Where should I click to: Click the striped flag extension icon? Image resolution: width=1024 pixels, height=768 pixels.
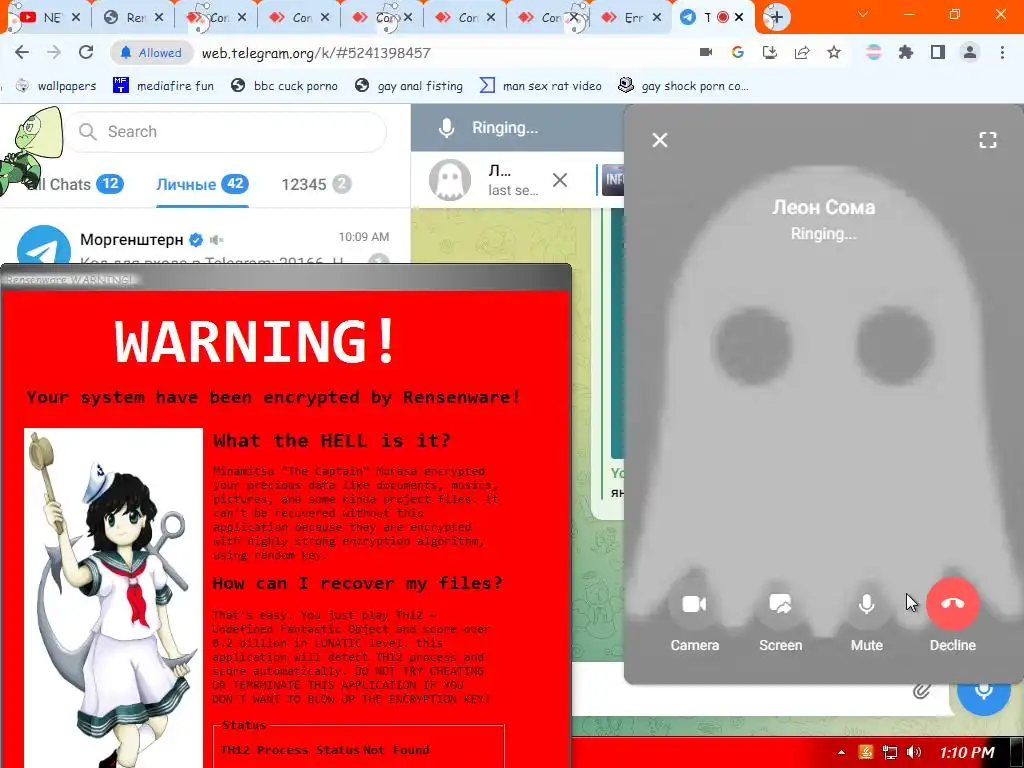click(874, 52)
